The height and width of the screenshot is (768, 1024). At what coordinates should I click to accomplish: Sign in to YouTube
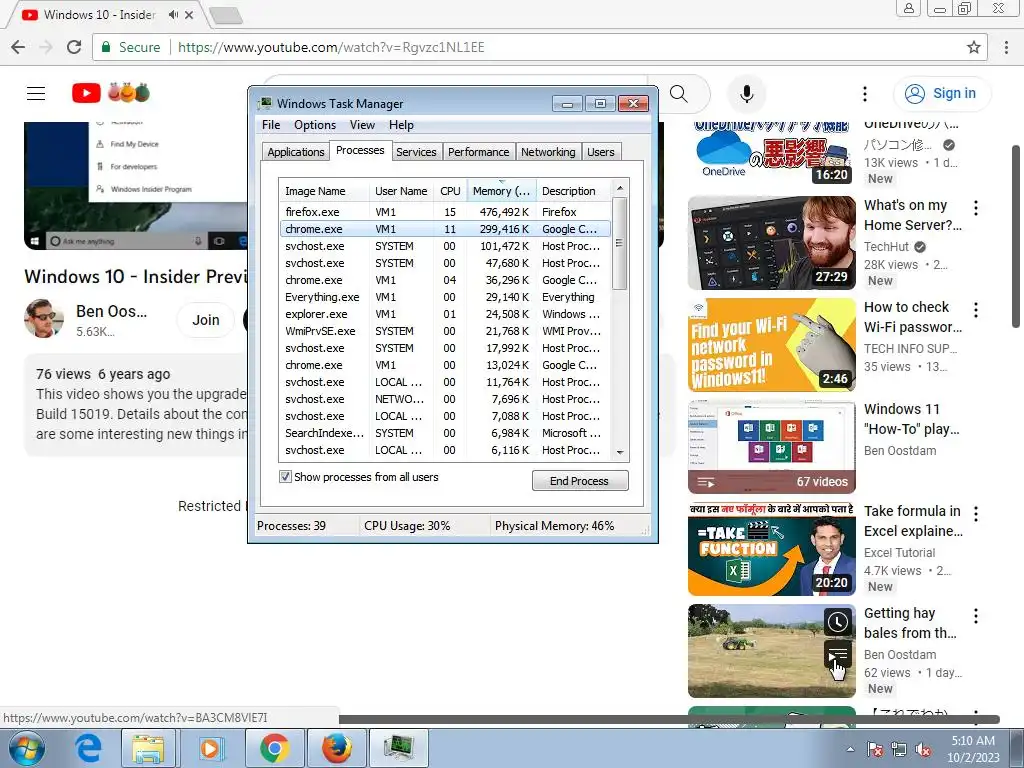941,93
